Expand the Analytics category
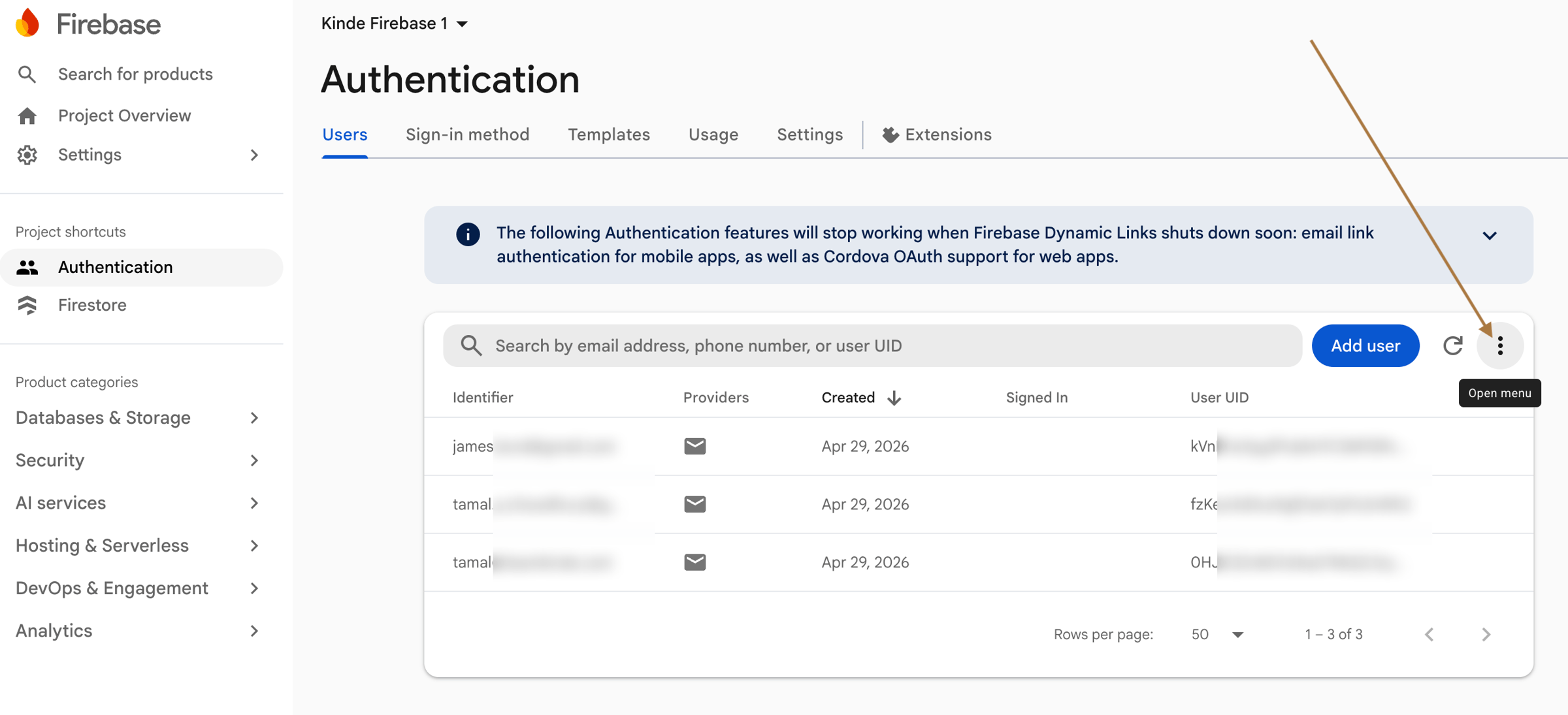Viewport: 1568px width, 715px height. click(x=254, y=631)
